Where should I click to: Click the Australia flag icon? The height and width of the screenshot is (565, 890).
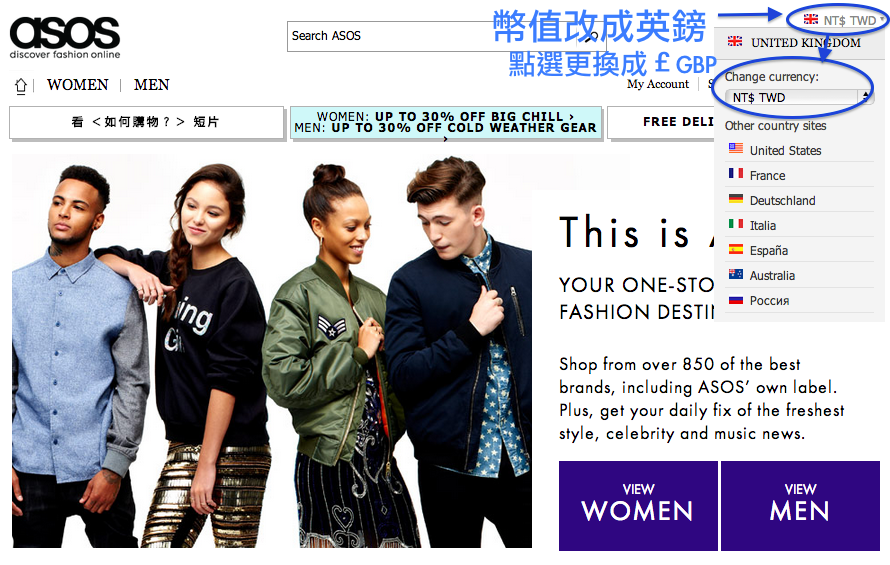click(736, 274)
